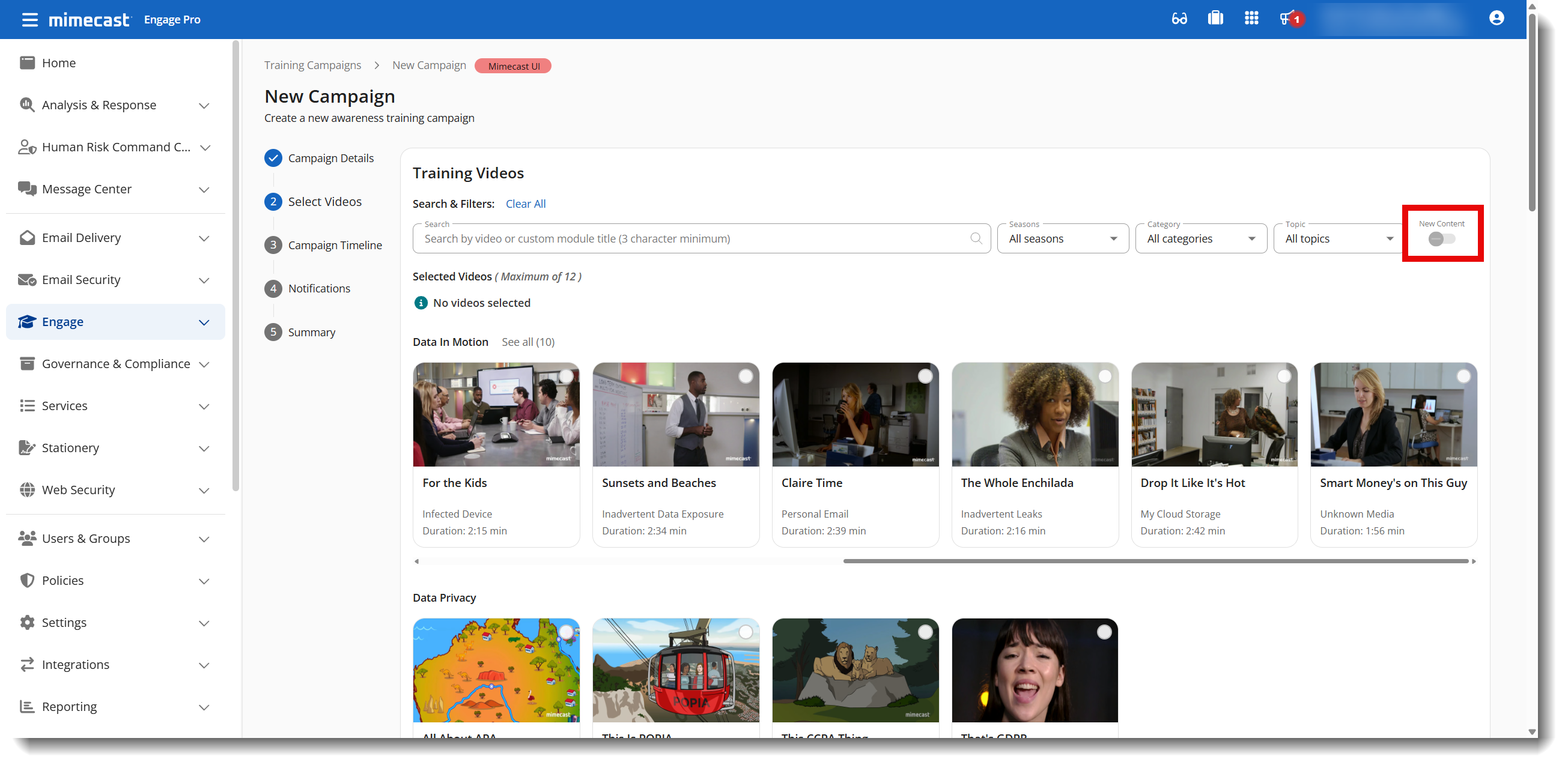1568x768 pixels.
Task: Select the Australia map video checkbox
Action: click(565, 632)
